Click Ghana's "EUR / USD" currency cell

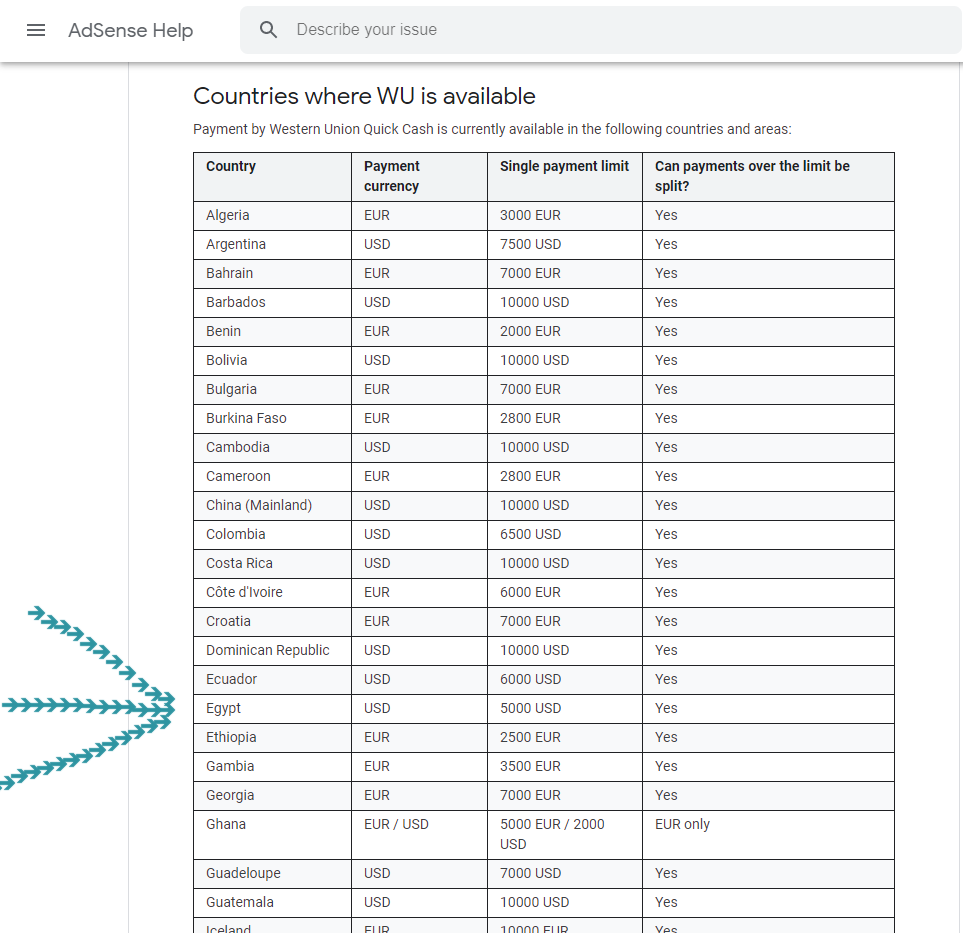coord(419,835)
